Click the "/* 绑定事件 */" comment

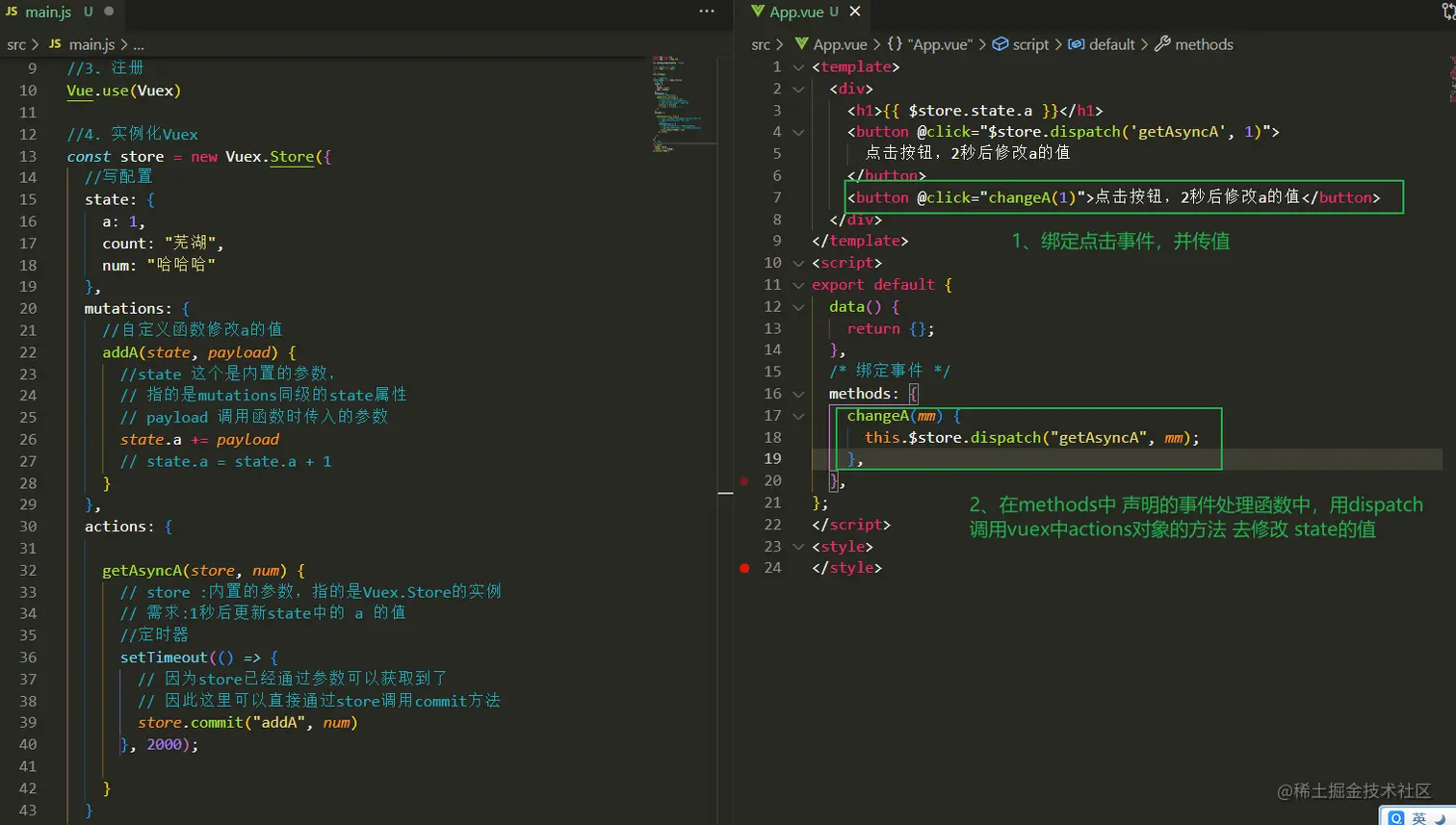coord(890,372)
